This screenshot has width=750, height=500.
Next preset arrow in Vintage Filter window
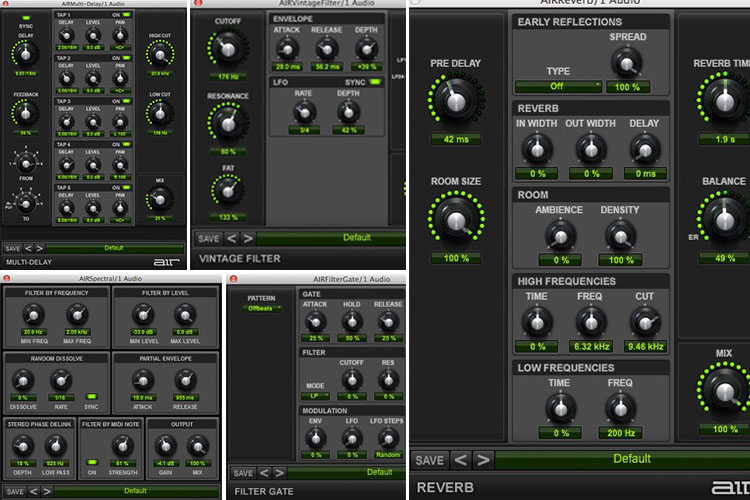coord(248,238)
